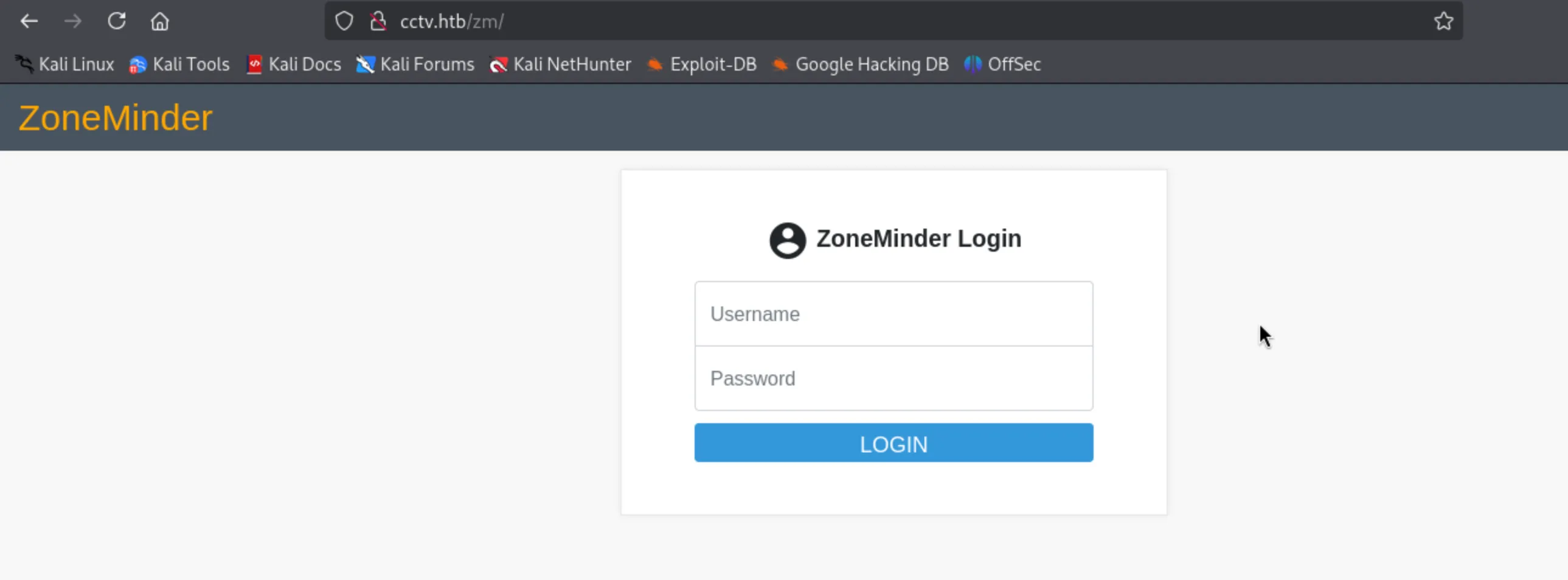Open the Kali NetHunter bookmark

coord(561,64)
